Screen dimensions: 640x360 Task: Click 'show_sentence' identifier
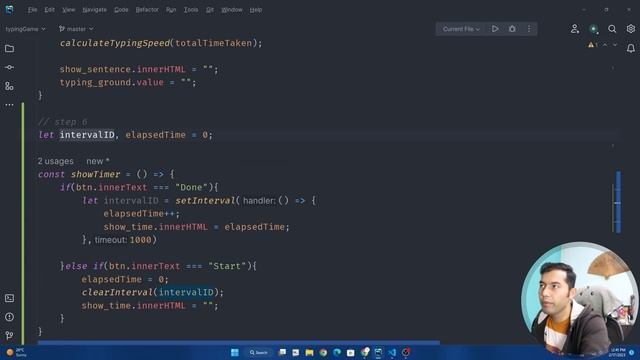pos(95,69)
